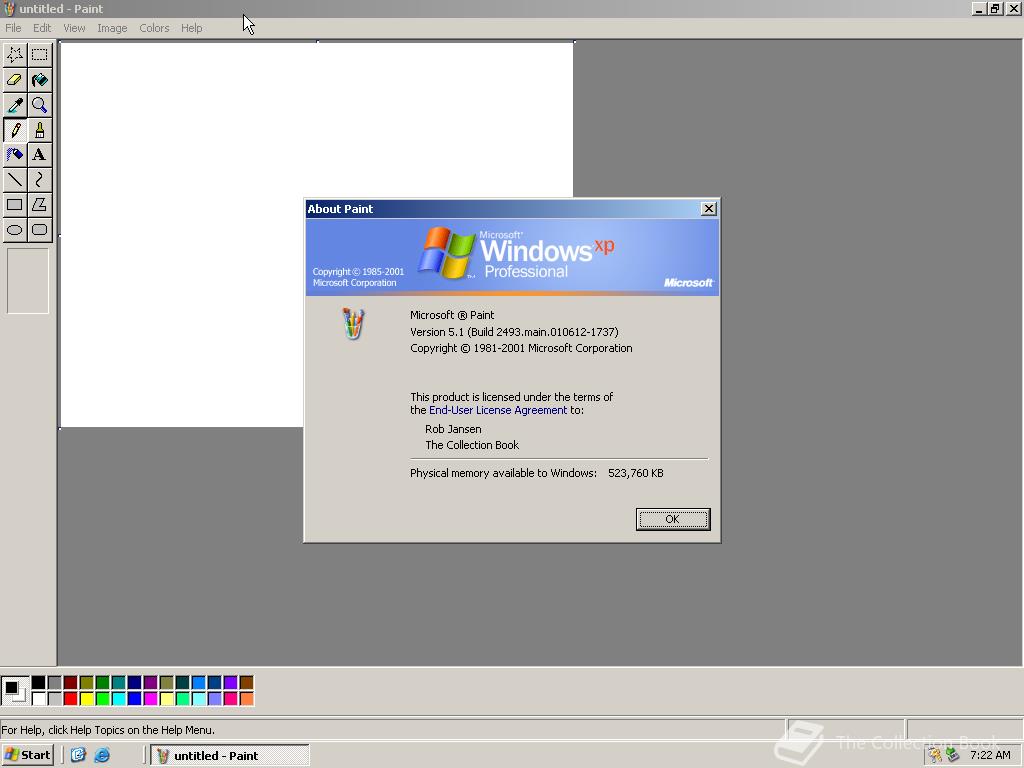
Task: Select the Free-Form Select tool
Action: pyautogui.click(x=14, y=55)
